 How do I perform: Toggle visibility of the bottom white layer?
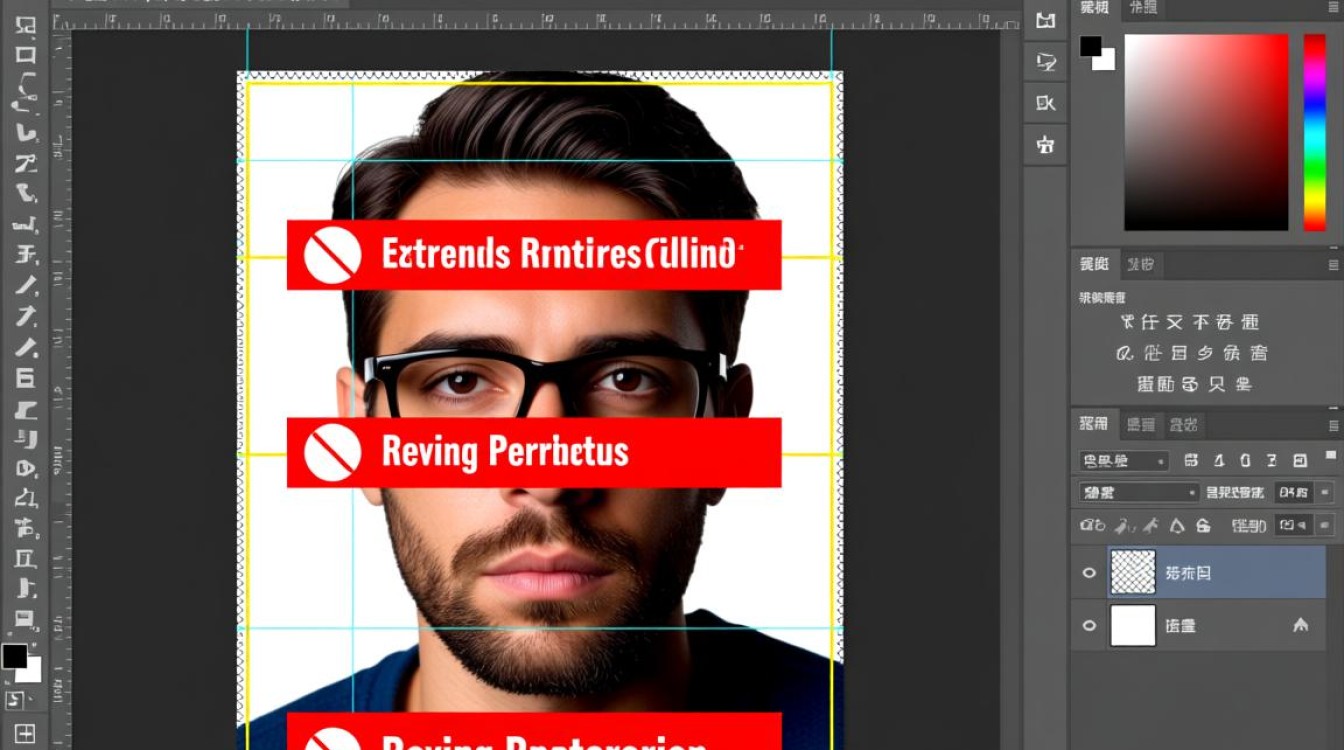1089,625
